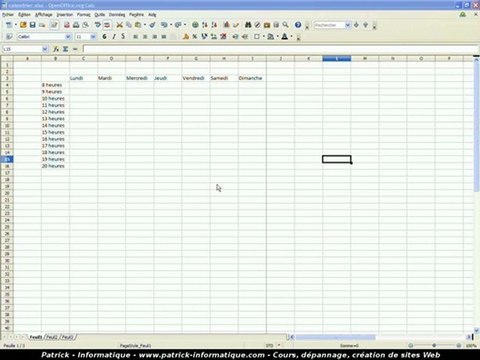Click the Cut scissors icon
The height and width of the screenshot is (360, 480).
pos(119,25)
